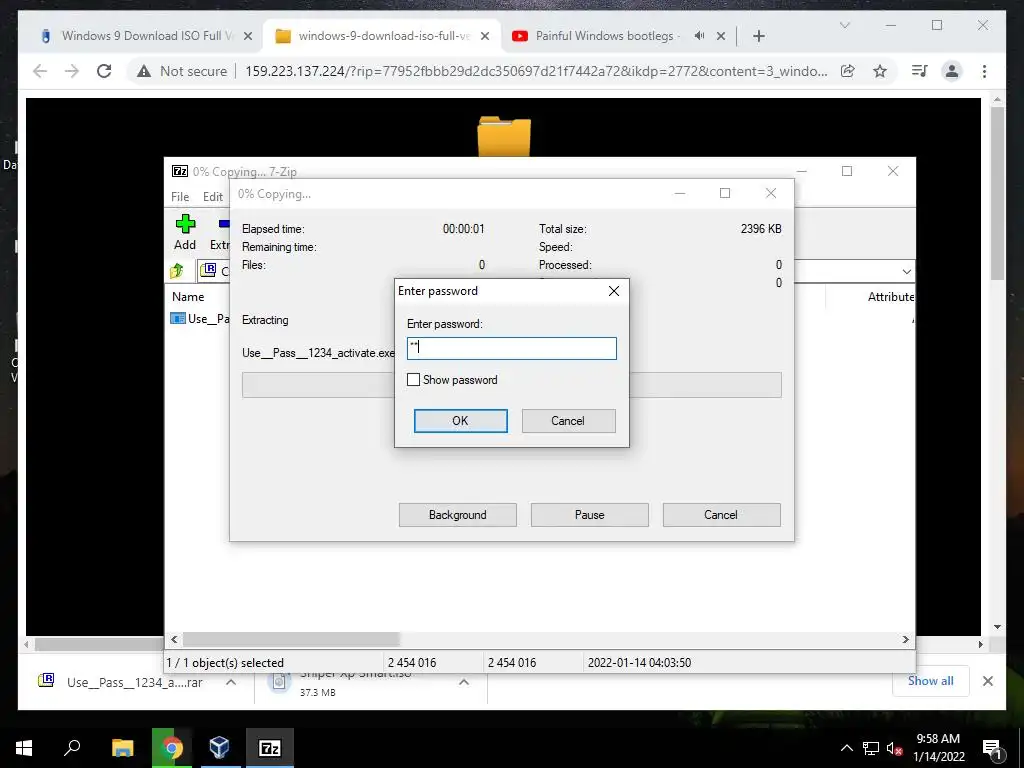Screen dimensions: 1024x768
Task: Go back in Chrome history
Action: click(40, 71)
